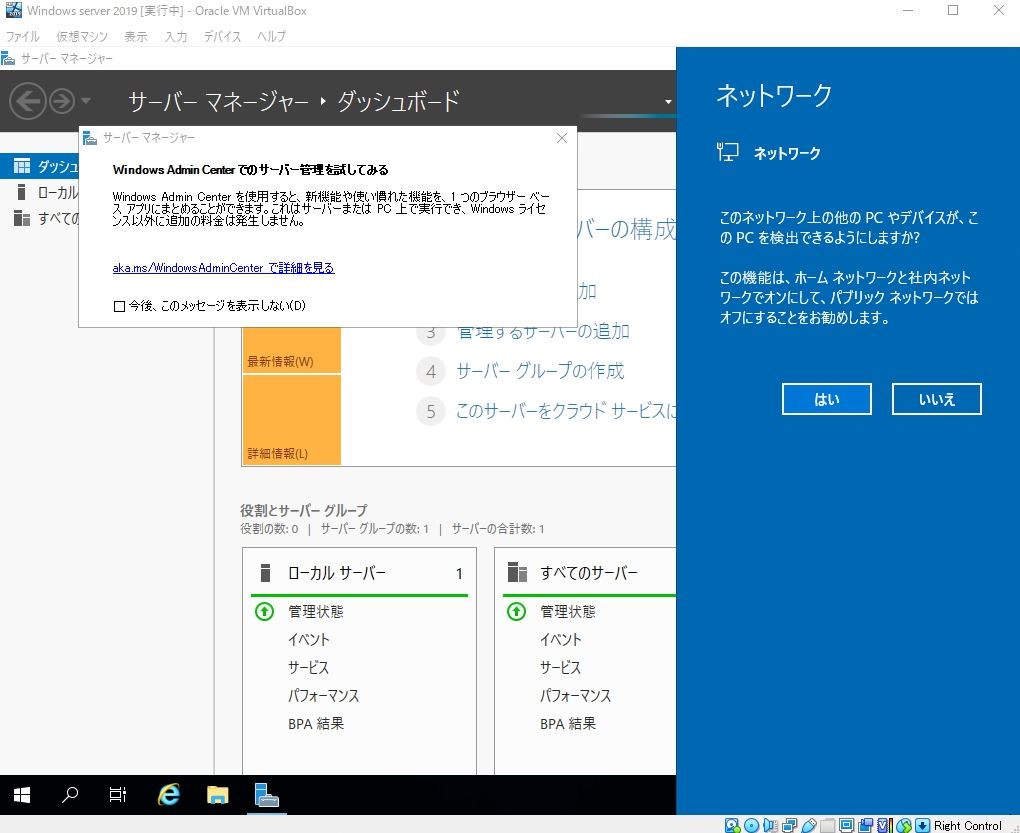
Task: Click All Servers tile servers icon
Action: [517, 572]
